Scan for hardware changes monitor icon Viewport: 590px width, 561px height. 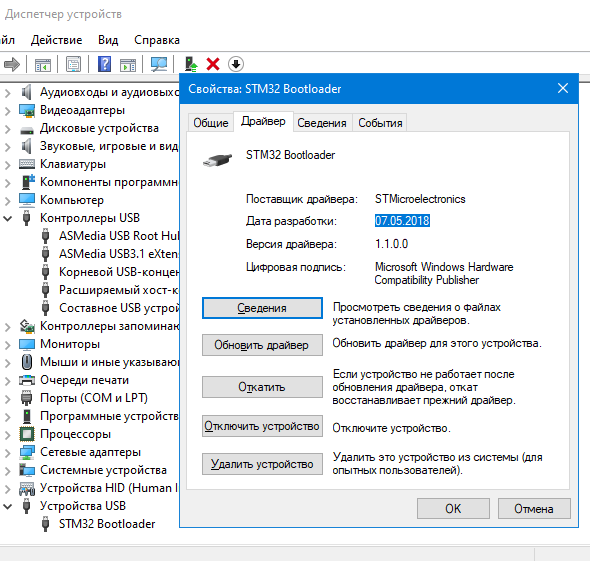coord(159,64)
